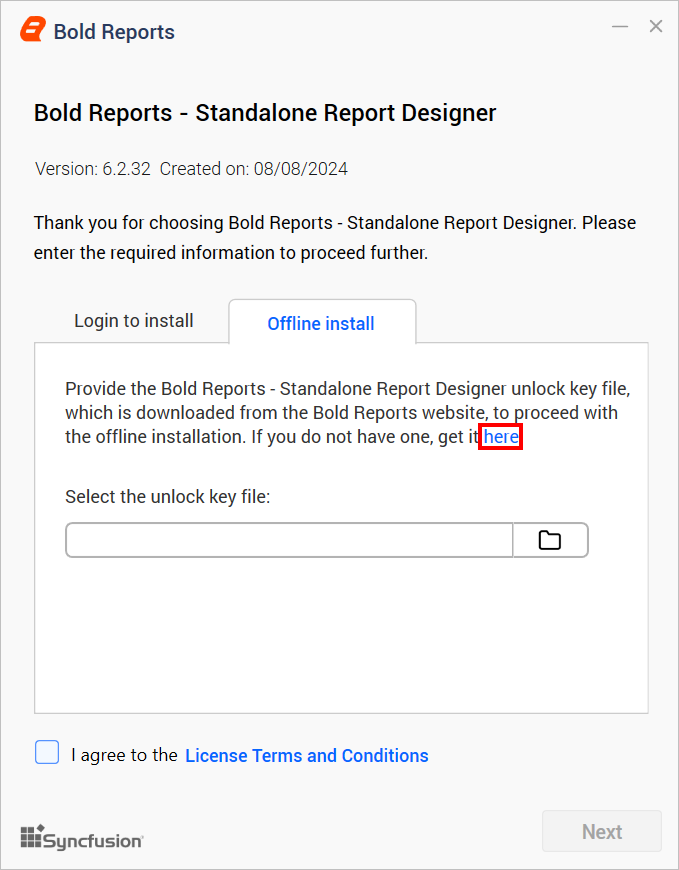Click the orange Bold Reports logo icon
Viewport: 679px width, 870px height.
pyautogui.click(x=33, y=30)
